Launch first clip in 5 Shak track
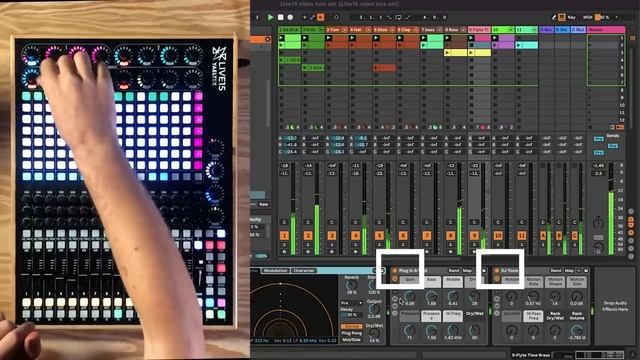640x360 pixels. pyautogui.click(x=376, y=38)
